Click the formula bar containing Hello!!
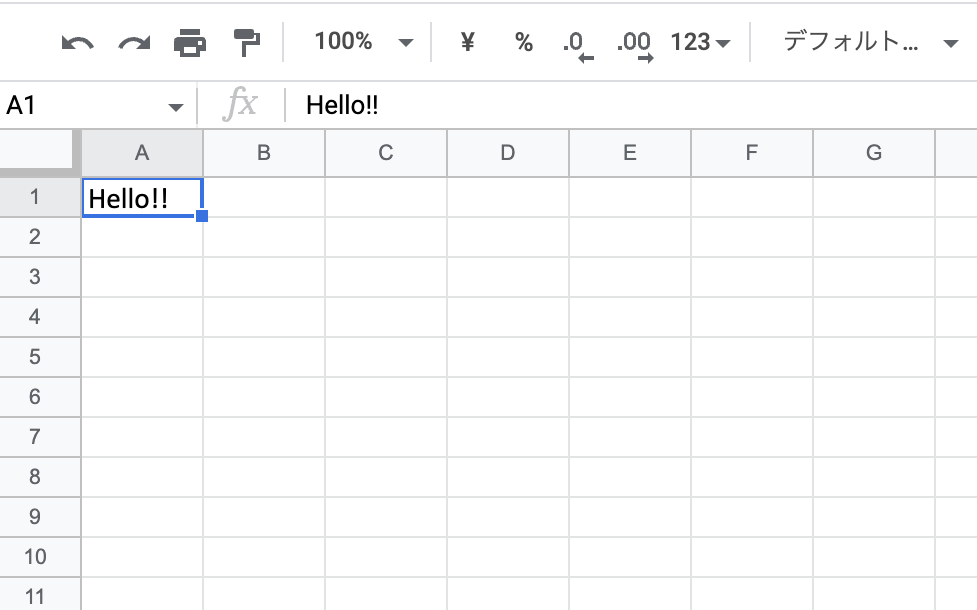Image resolution: width=977 pixels, height=610 pixels. coord(600,105)
